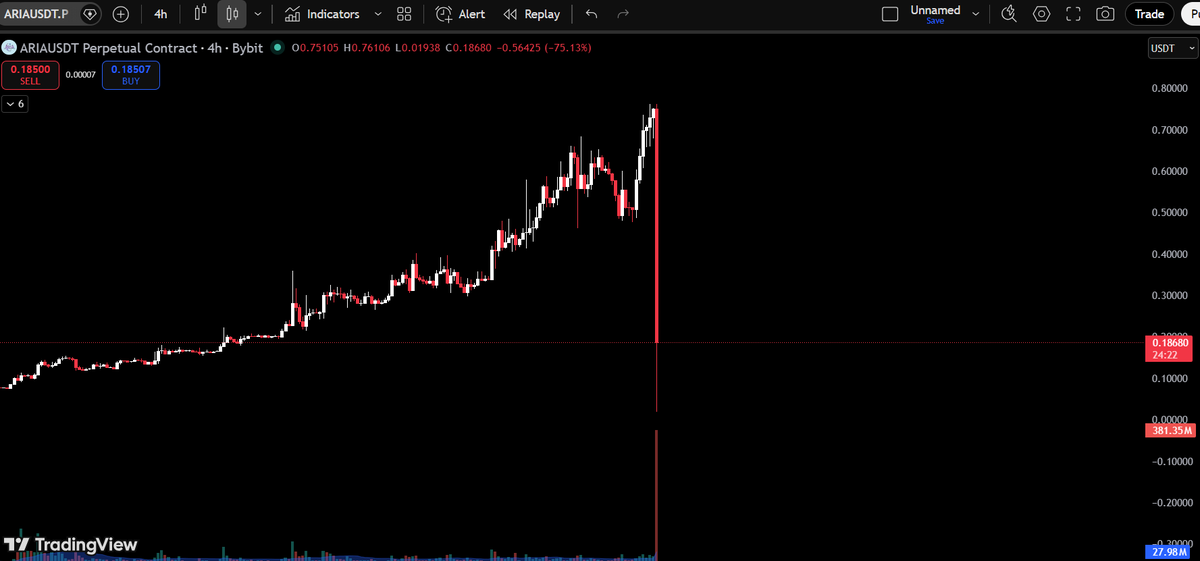
Task: Click the 0.18680 current price label
Action: (1170, 343)
